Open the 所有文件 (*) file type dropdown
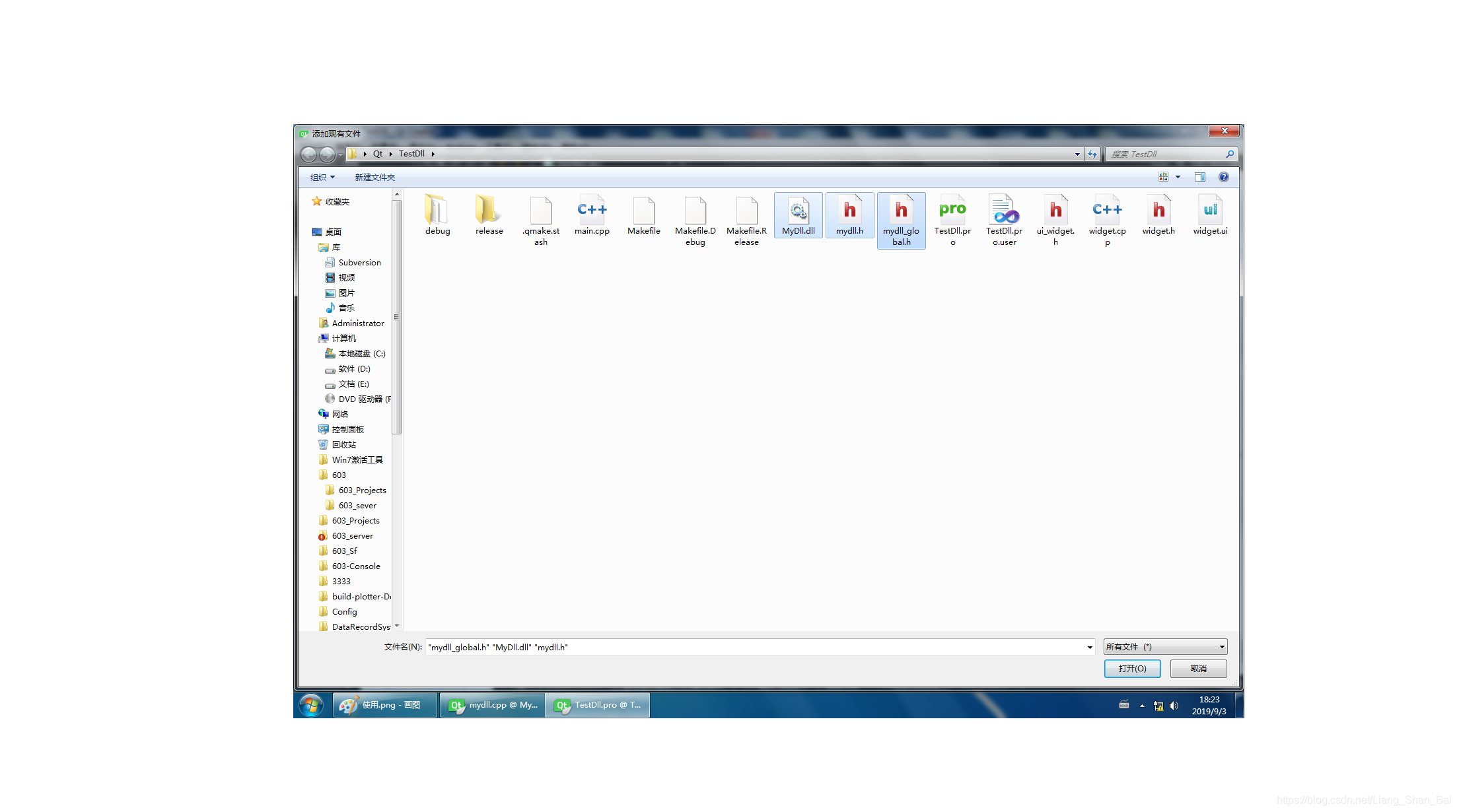The image size is (1457, 812). click(1165, 647)
